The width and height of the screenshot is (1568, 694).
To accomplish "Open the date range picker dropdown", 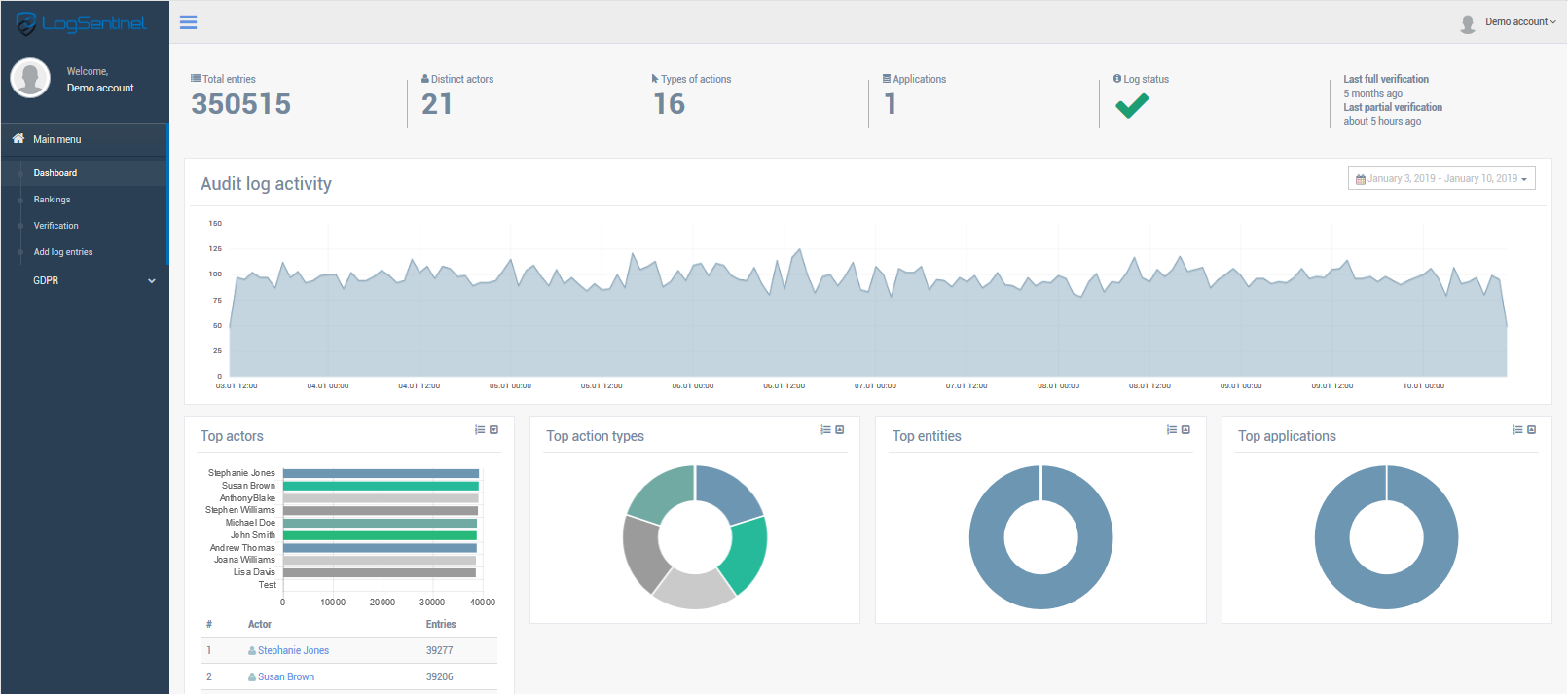I will coord(1441,179).
